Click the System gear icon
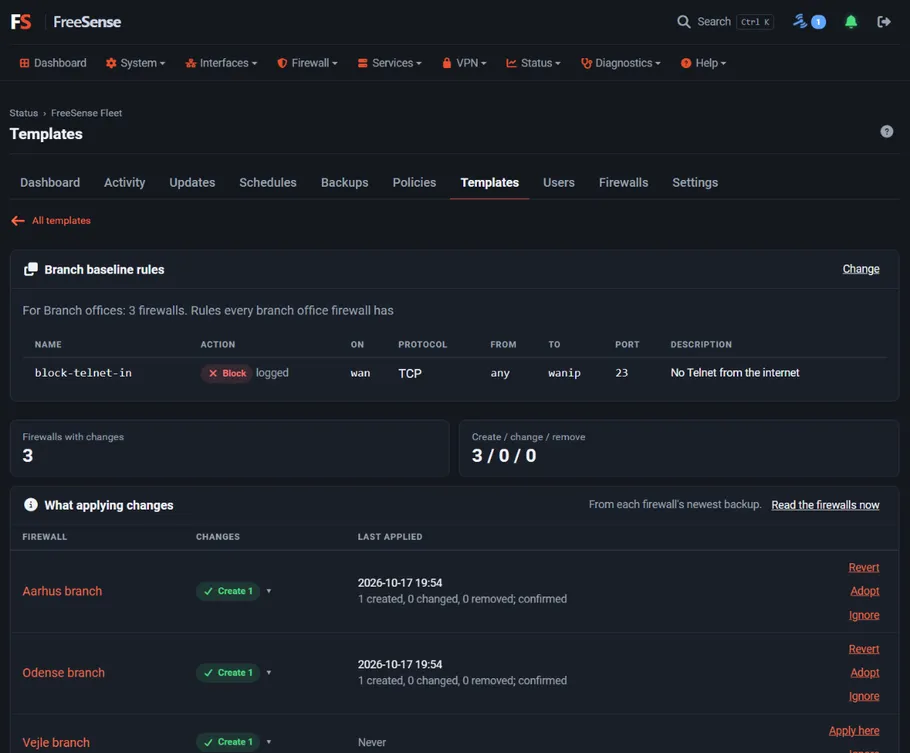 (111, 63)
